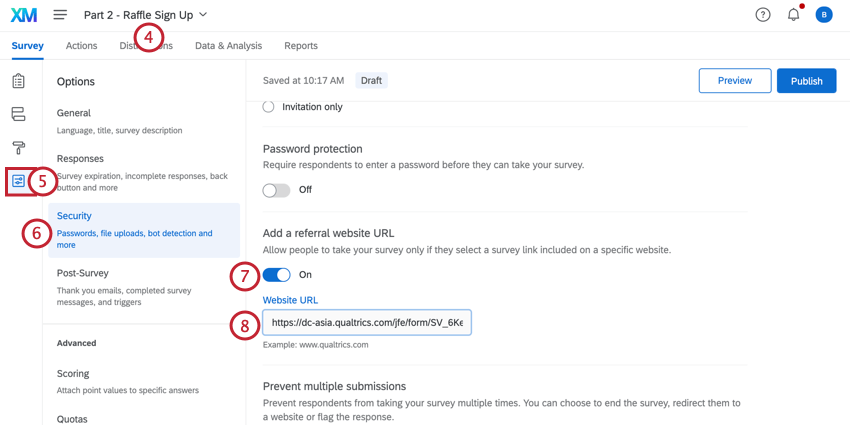
Task: Click the Preview button
Action: click(734, 81)
